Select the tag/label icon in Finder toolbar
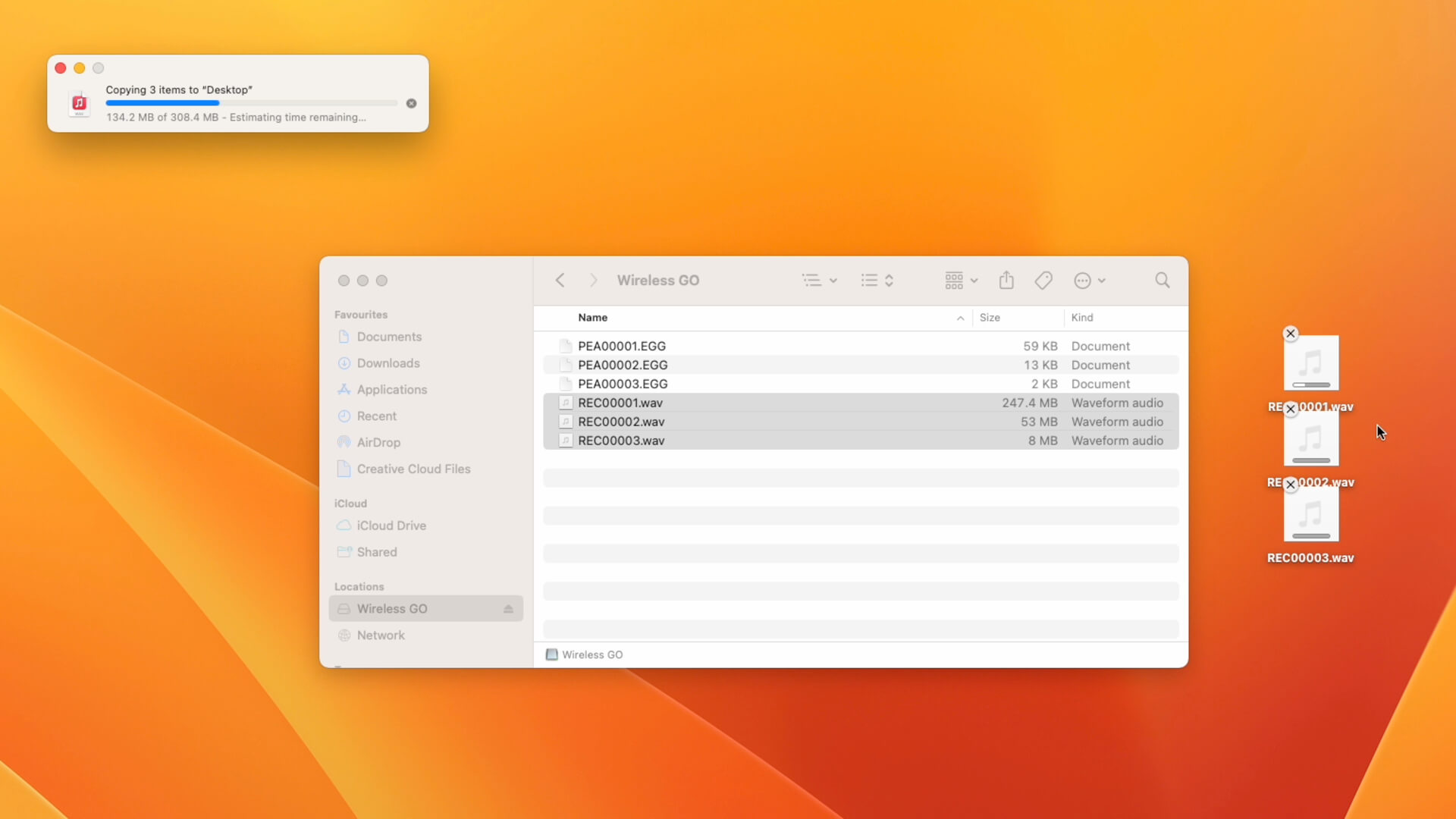Screen dimensions: 1456x819 point(1044,280)
